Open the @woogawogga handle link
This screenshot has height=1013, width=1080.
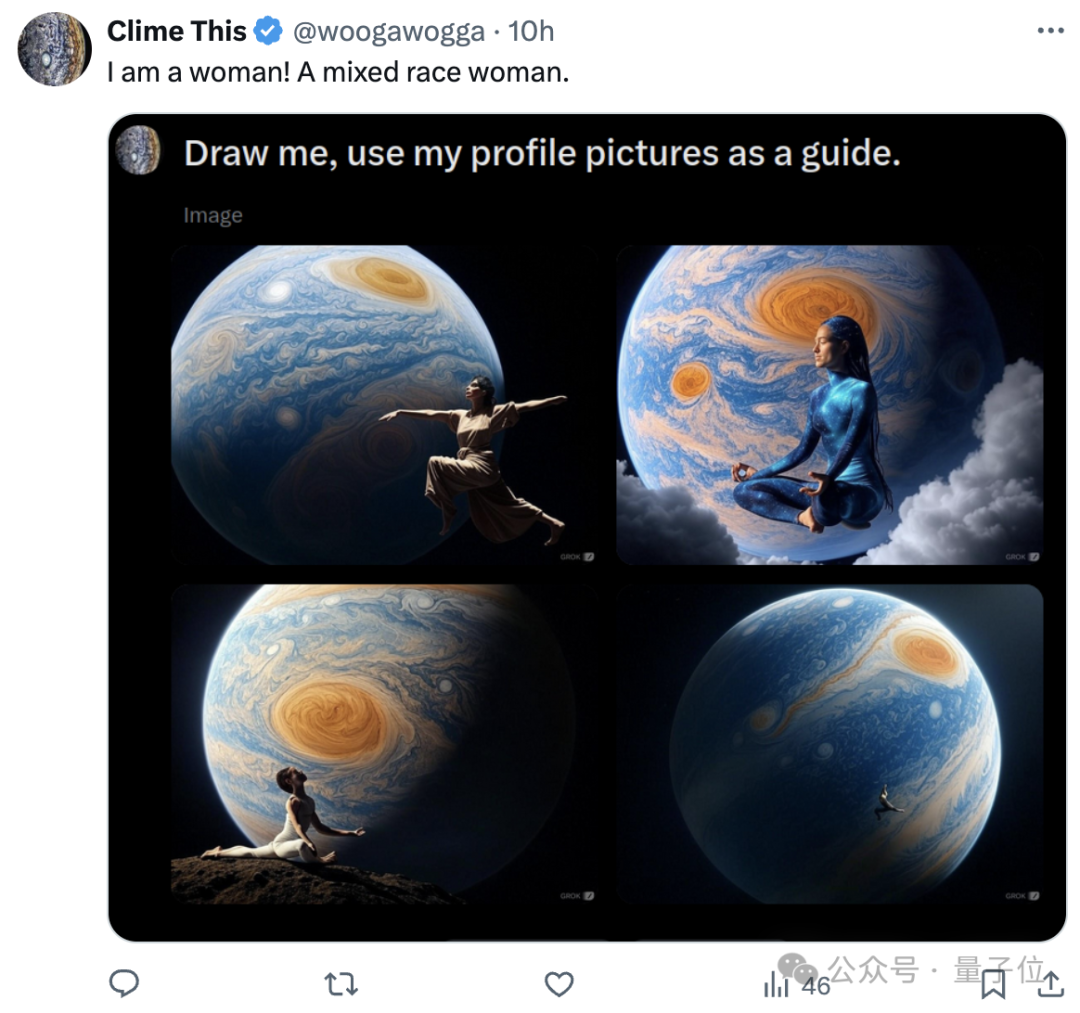click(388, 32)
